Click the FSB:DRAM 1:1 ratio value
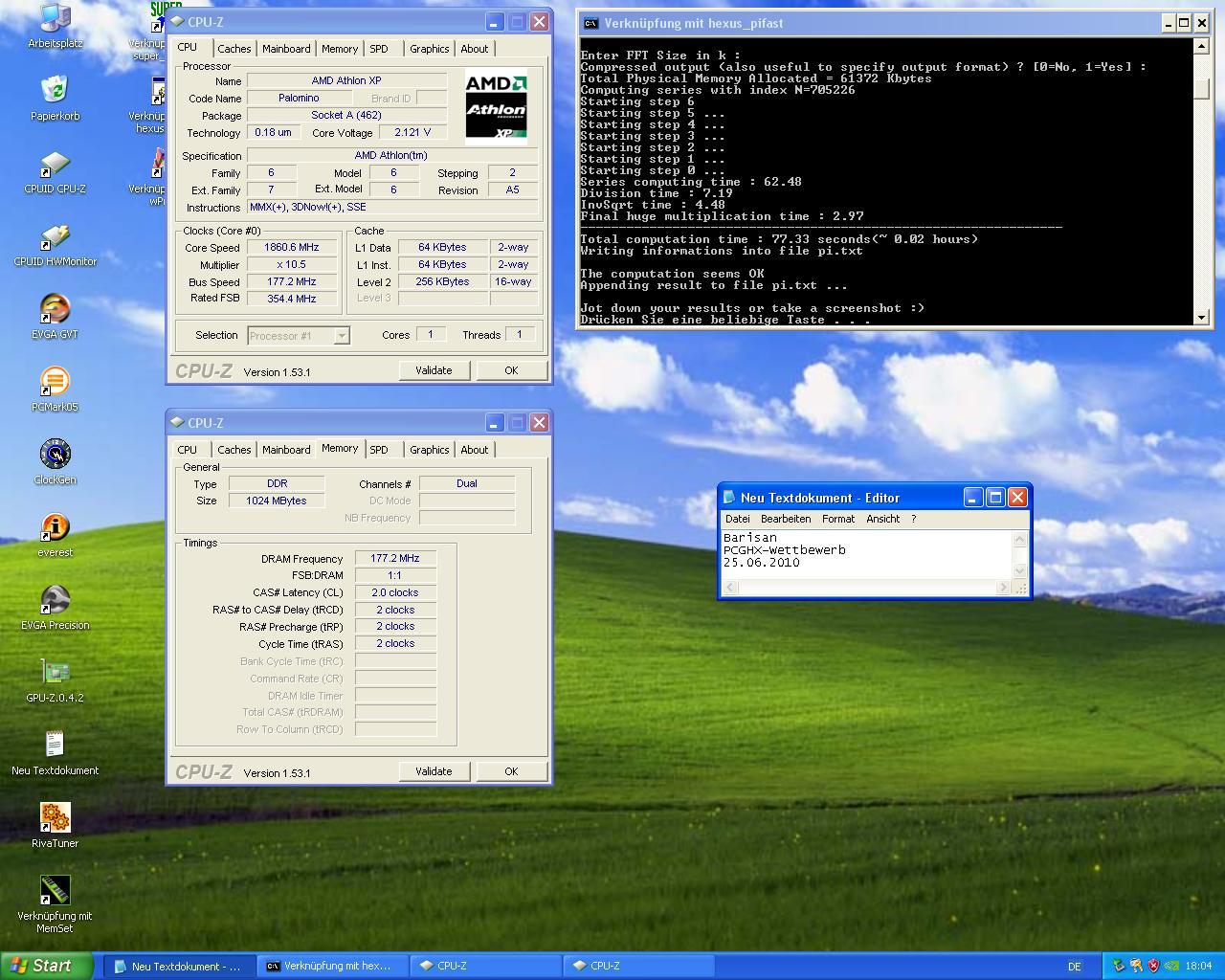Viewport: 1225px width, 980px height. pyautogui.click(x=395, y=575)
